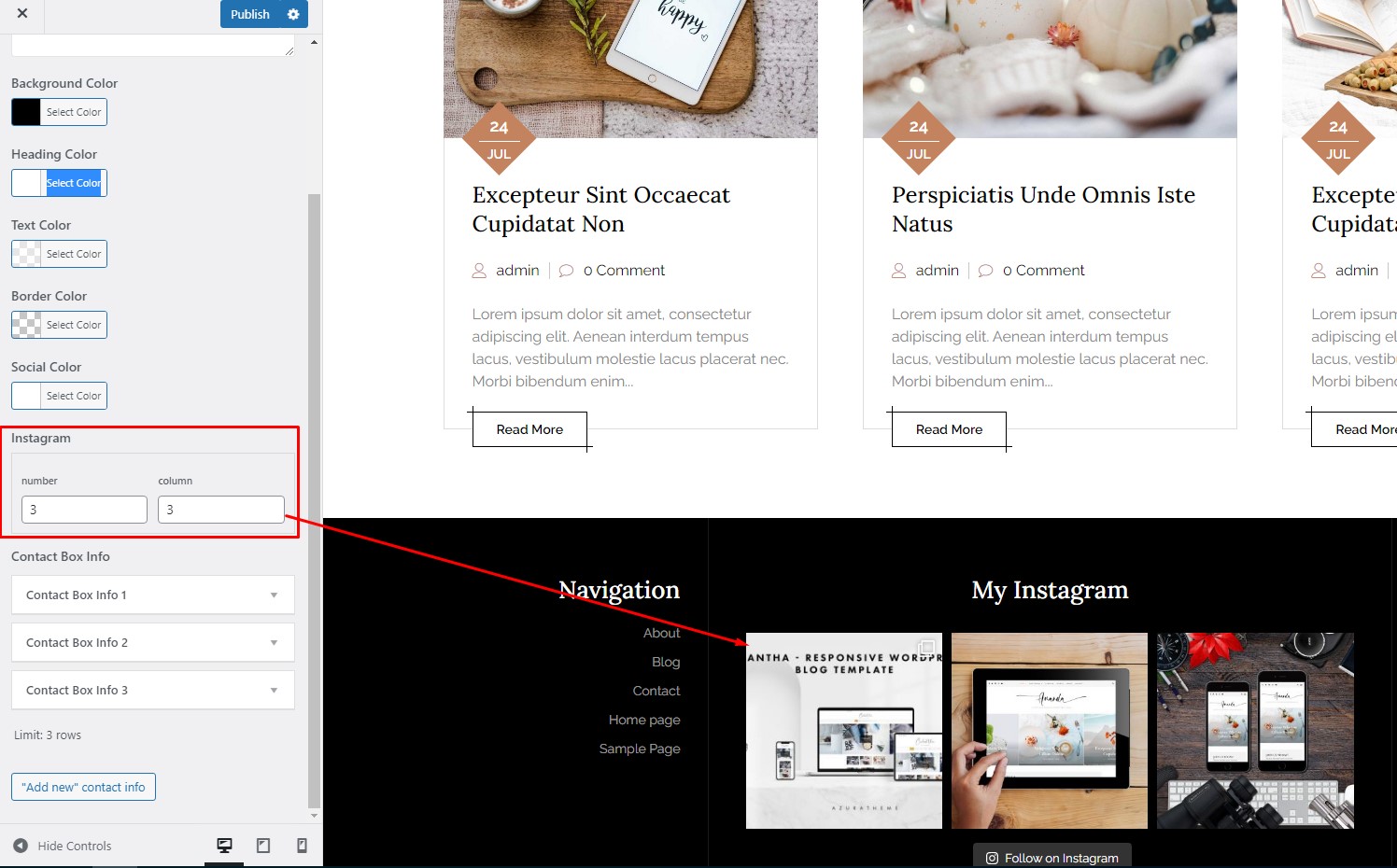Click 0 Comment link on Excepteur Sint post
The height and width of the screenshot is (868, 1397).
(624, 271)
